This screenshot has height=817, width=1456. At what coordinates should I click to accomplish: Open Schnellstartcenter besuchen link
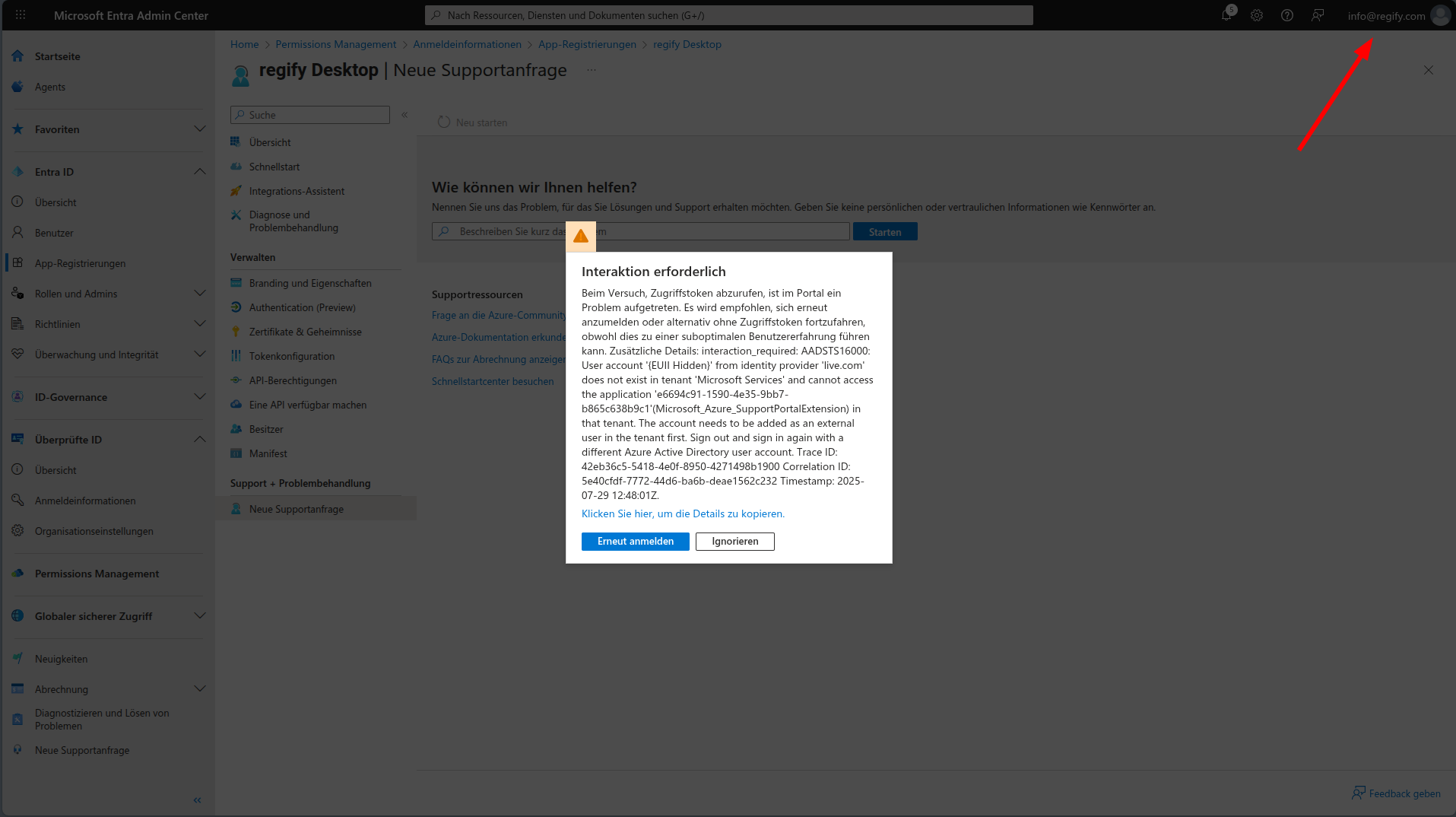(x=493, y=382)
